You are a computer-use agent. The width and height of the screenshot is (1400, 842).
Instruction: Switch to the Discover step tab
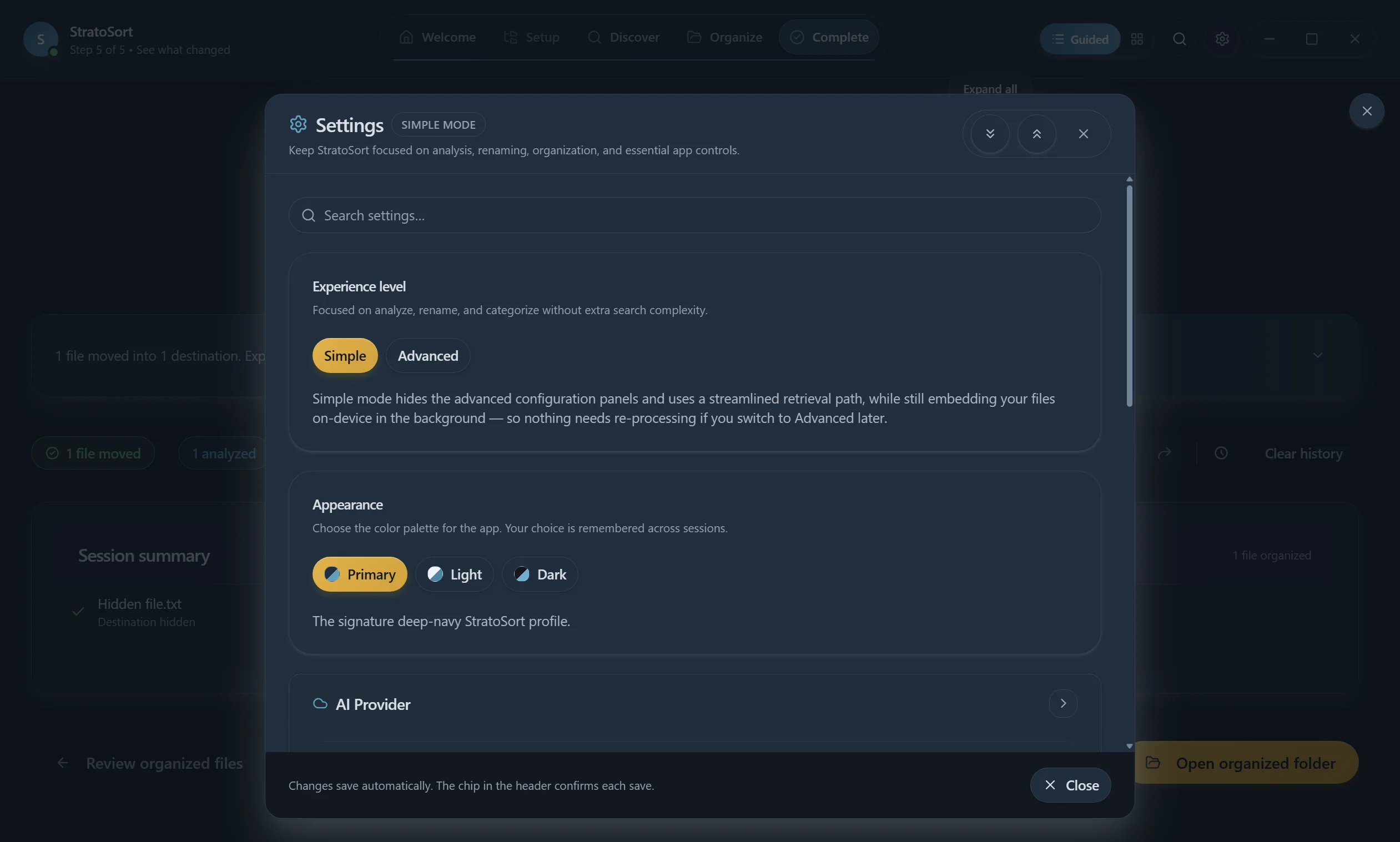(x=623, y=37)
